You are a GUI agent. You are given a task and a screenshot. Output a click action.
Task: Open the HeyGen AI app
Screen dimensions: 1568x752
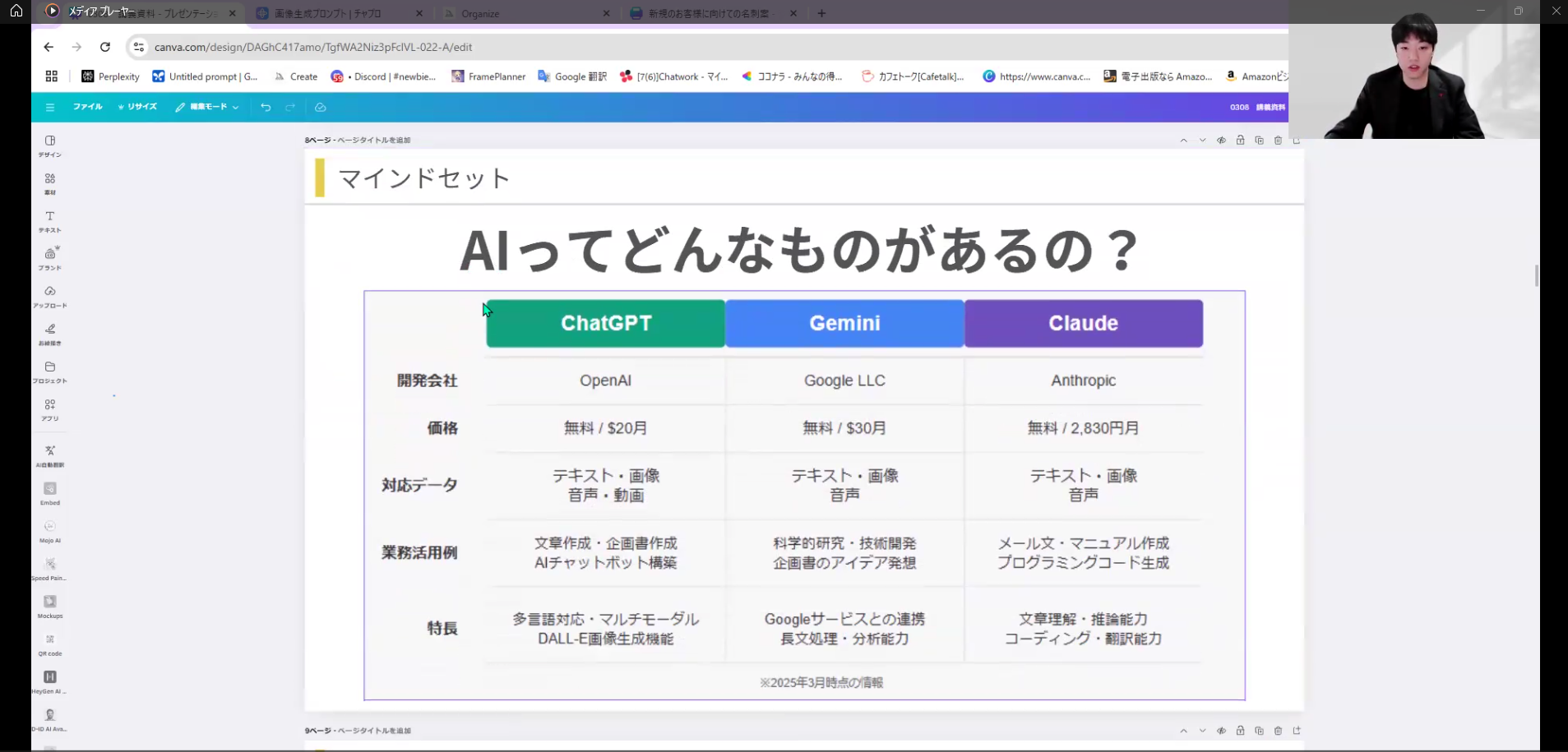click(x=50, y=682)
